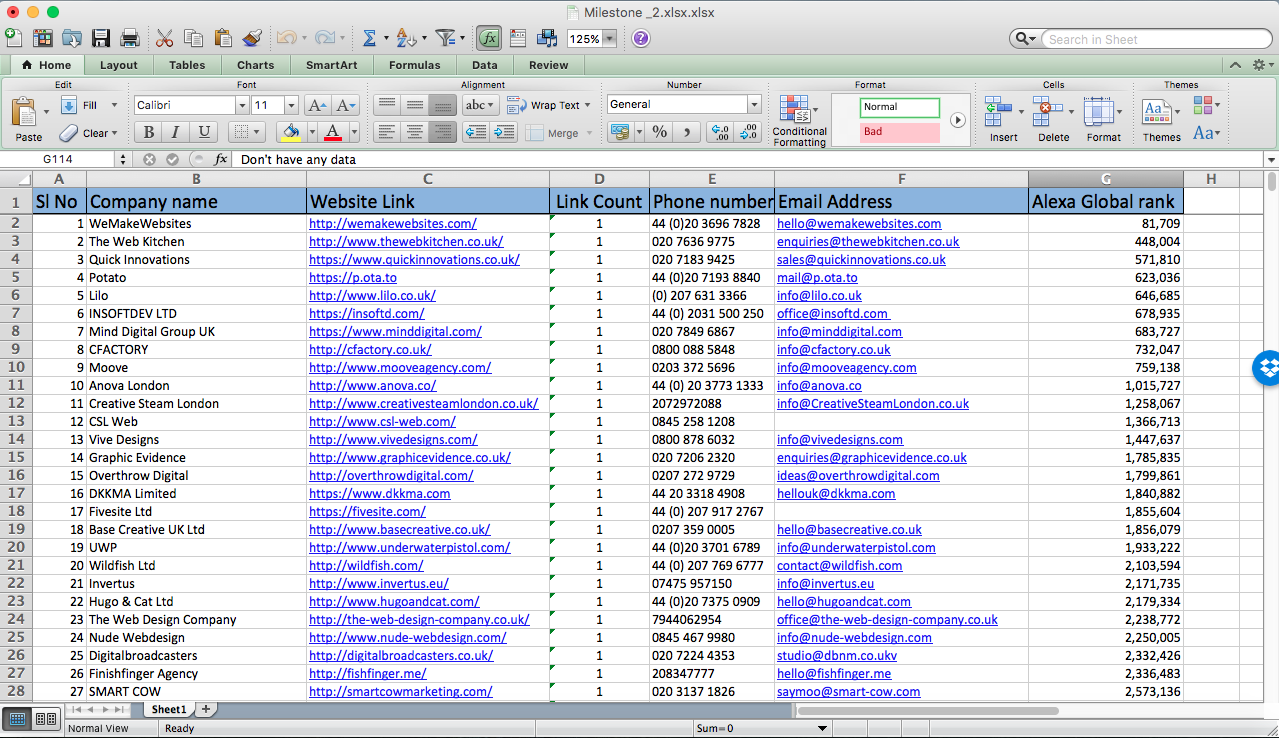Click the mail@p.ota.to email link
This screenshot has height=738, width=1279.
pos(817,278)
